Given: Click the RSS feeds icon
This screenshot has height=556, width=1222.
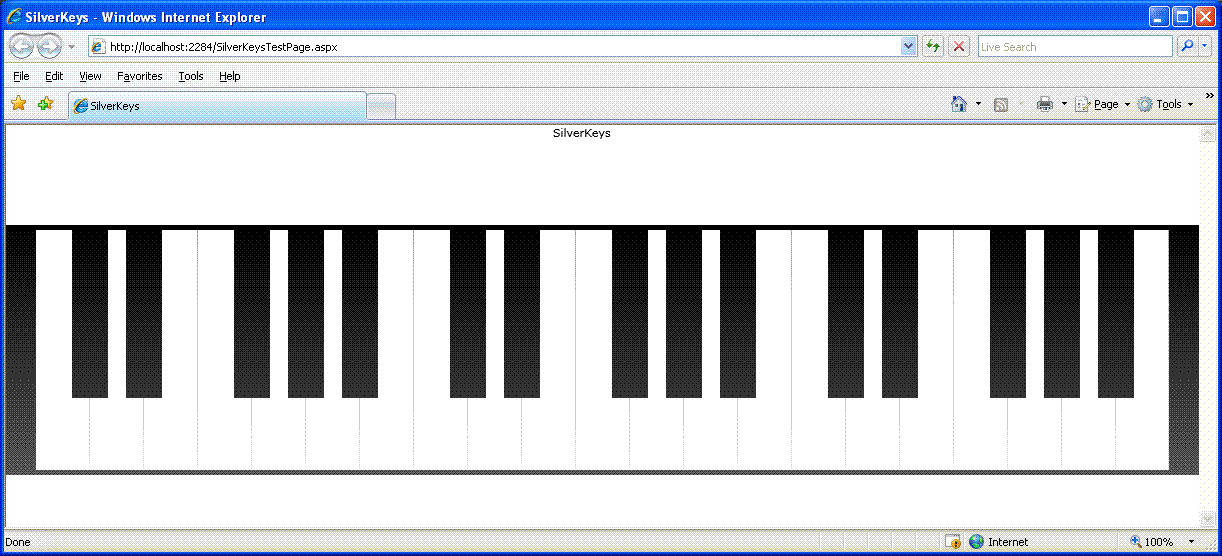Looking at the screenshot, I should click(x=1001, y=104).
